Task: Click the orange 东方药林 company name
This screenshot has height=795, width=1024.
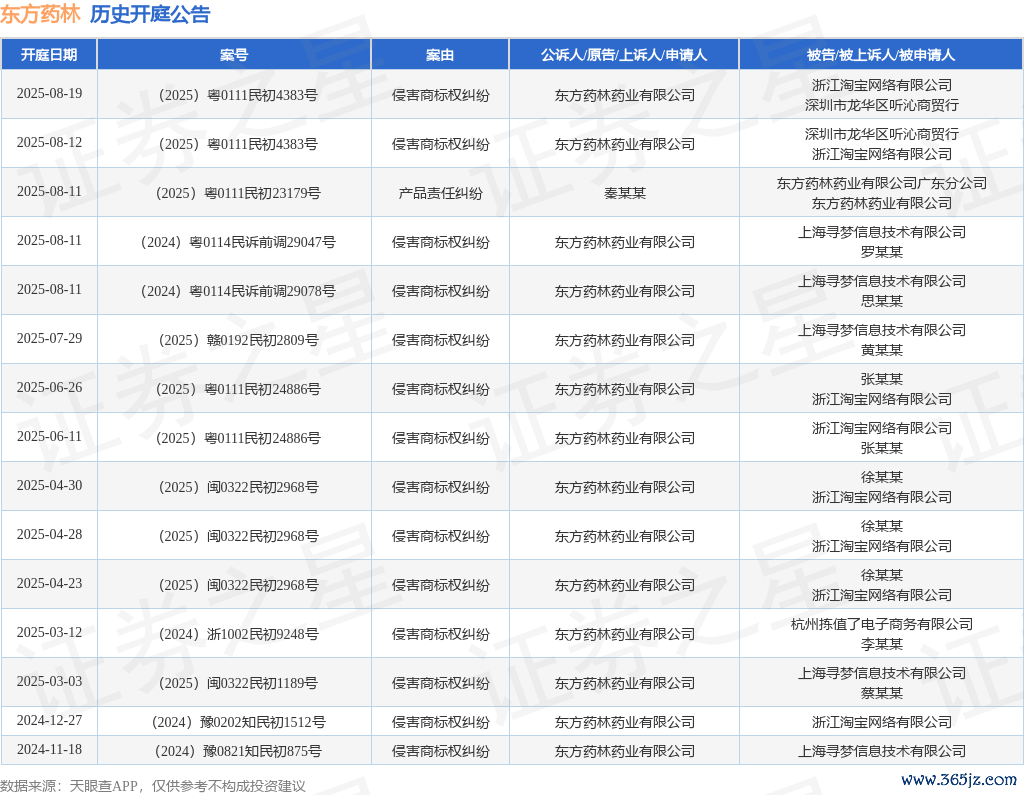Action: [40, 14]
